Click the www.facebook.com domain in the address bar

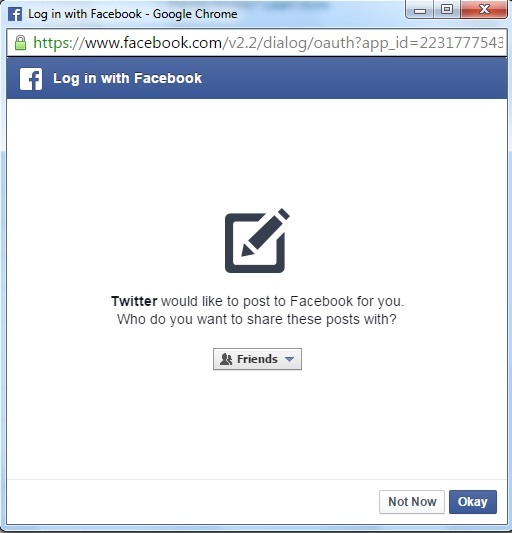[x=153, y=43]
